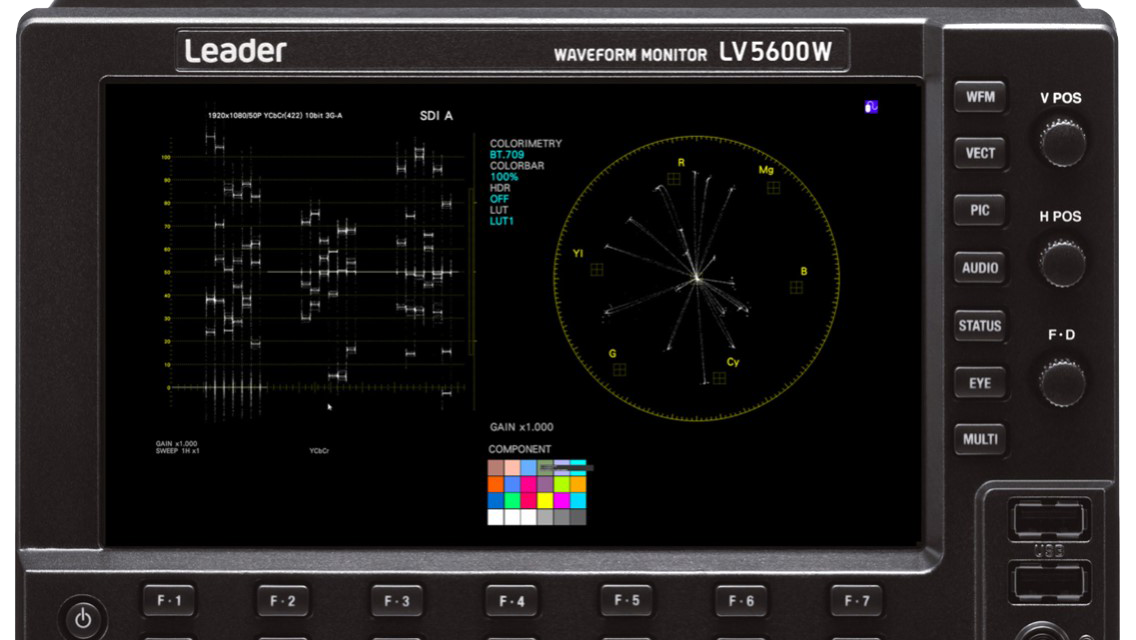Tap the F·7 function key
The image size is (1136, 640).
(856, 601)
